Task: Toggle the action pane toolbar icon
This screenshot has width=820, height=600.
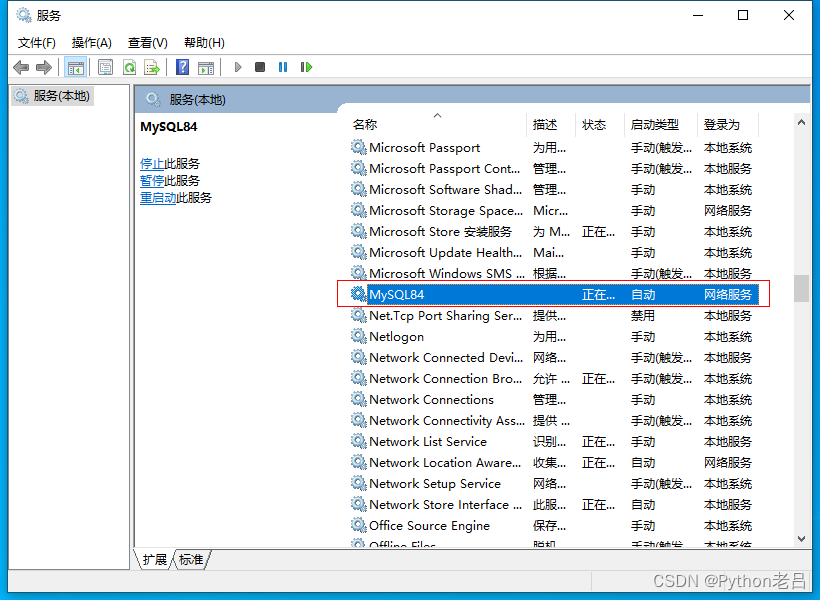Action: pos(206,67)
